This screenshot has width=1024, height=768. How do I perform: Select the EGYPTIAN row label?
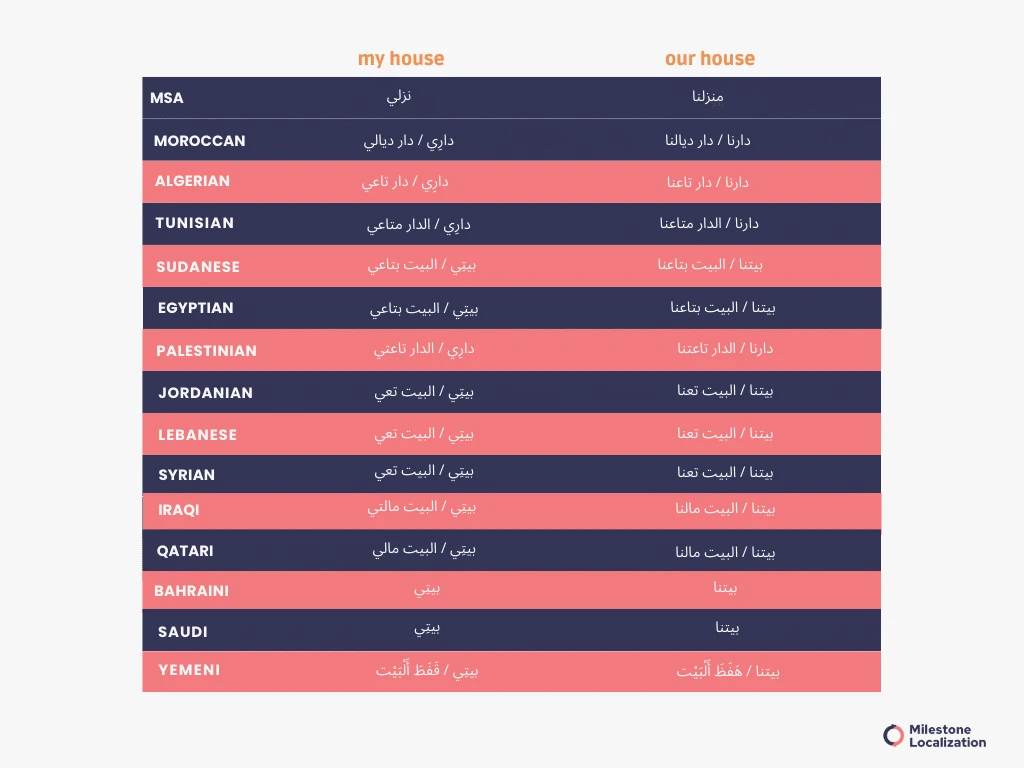195,308
